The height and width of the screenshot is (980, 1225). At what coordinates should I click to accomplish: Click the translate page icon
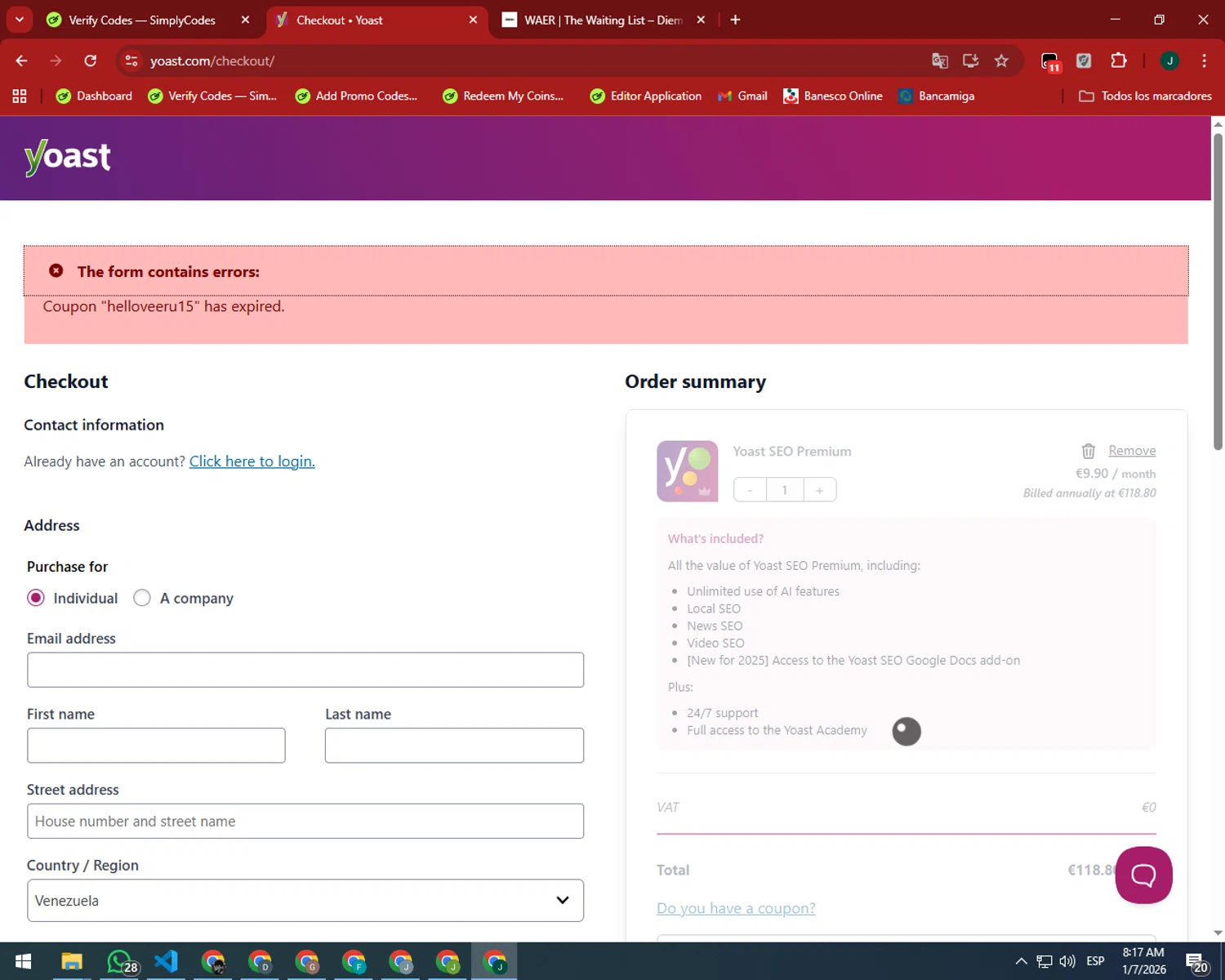point(940,60)
